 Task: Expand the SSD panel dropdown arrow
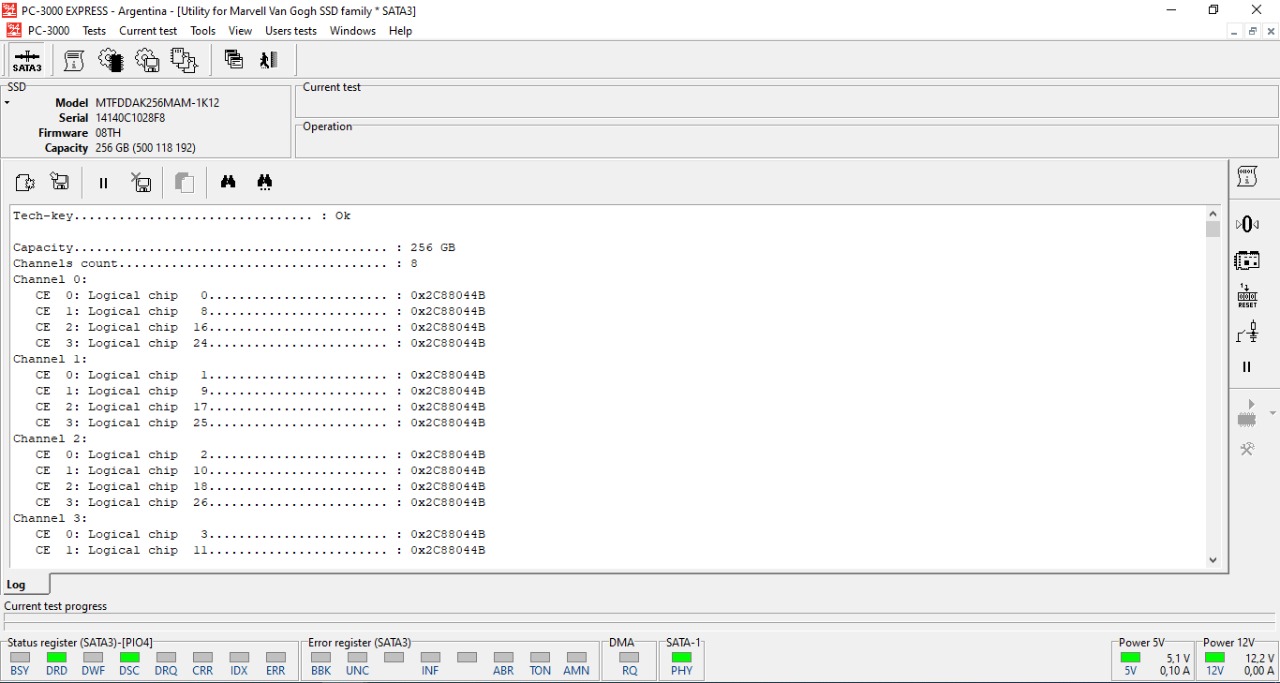tap(7, 103)
